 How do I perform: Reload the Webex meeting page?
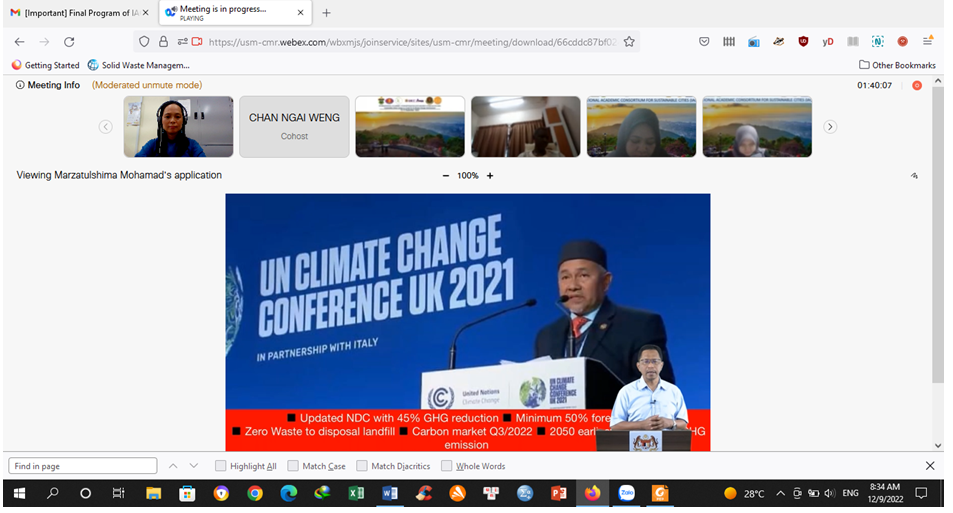[x=69, y=42]
